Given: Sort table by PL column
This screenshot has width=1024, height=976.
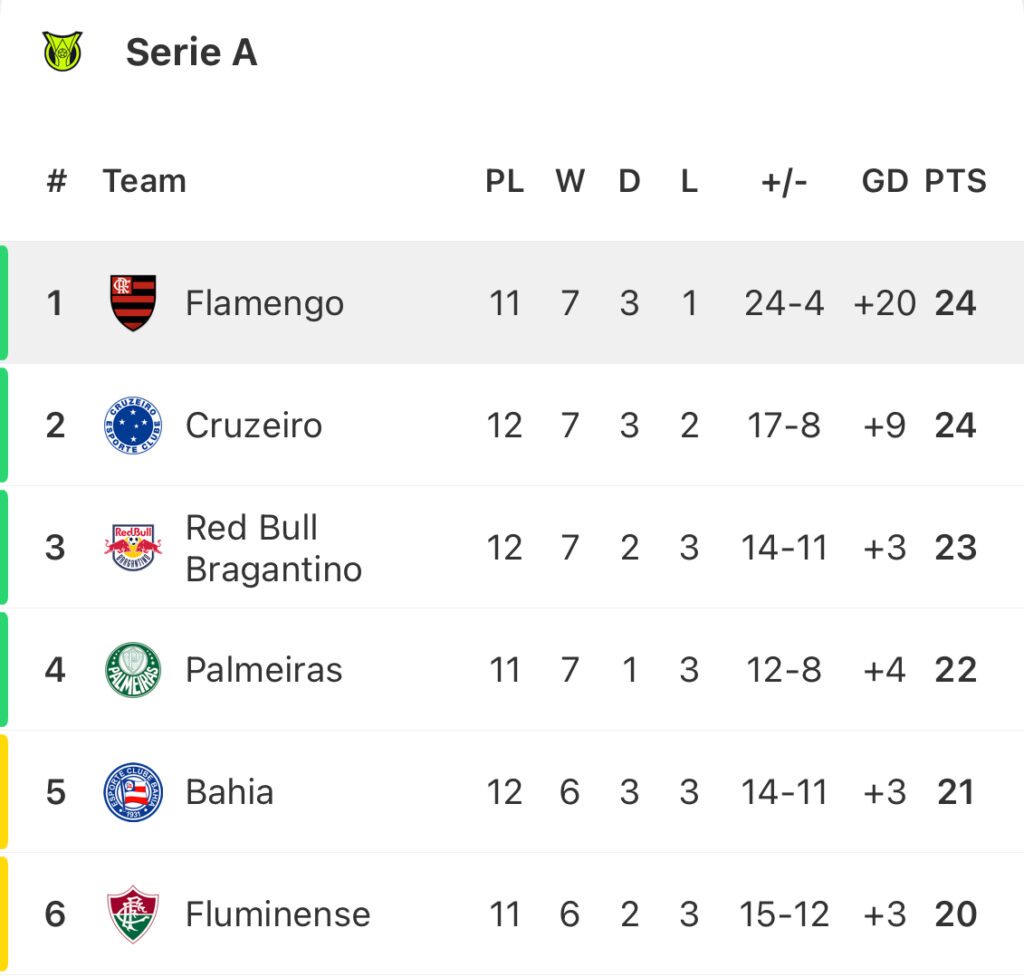Looking at the screenshot, I should [504, 181].
